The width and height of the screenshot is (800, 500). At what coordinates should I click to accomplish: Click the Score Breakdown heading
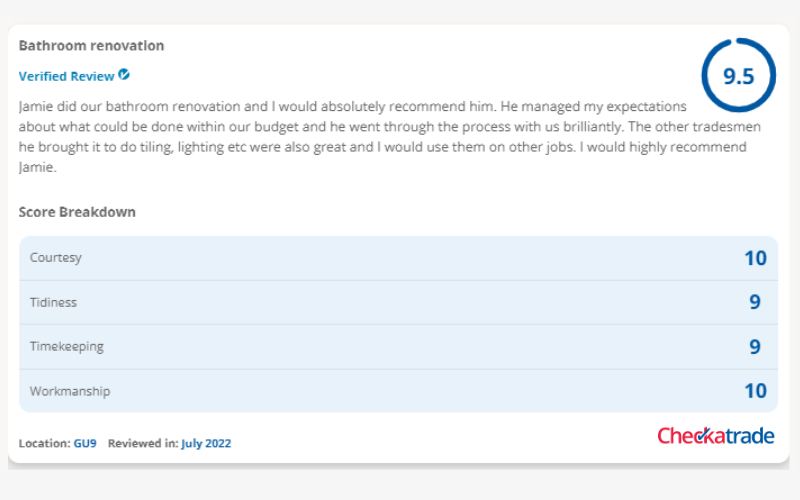77,212
